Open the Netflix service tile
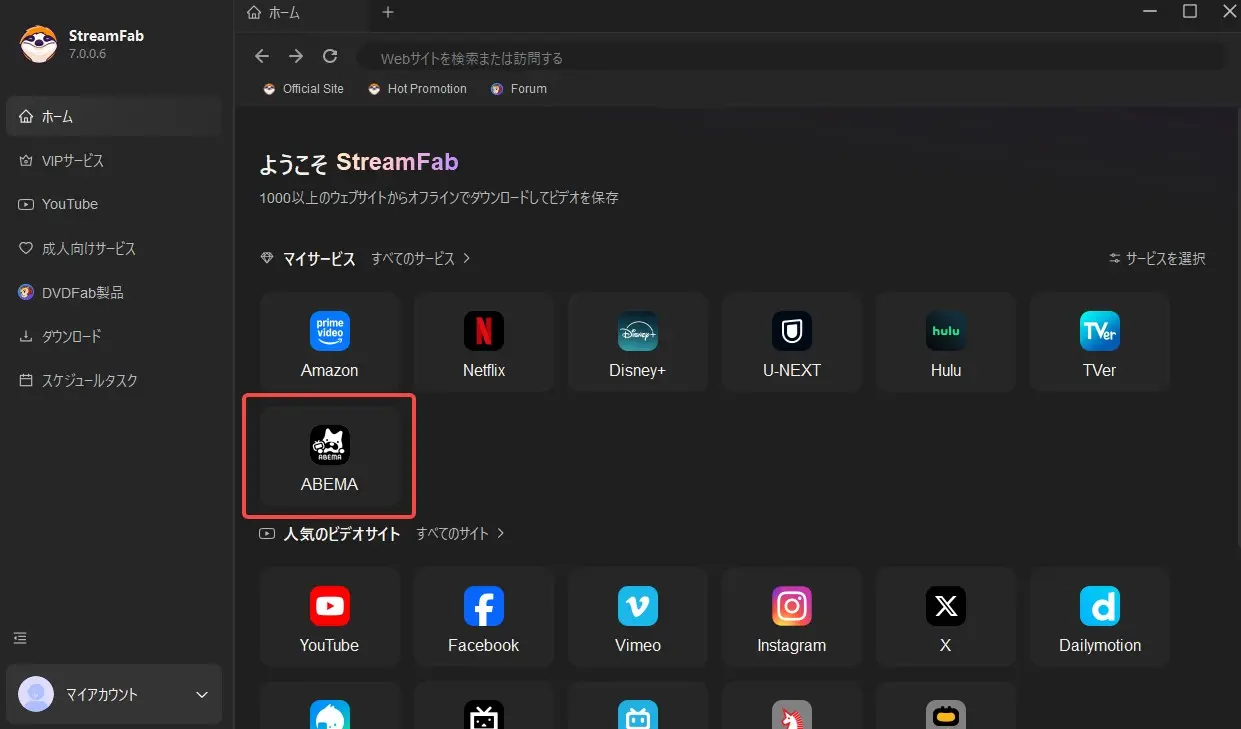This screenshot has width=1241, height=729. [x=484, y=341]
